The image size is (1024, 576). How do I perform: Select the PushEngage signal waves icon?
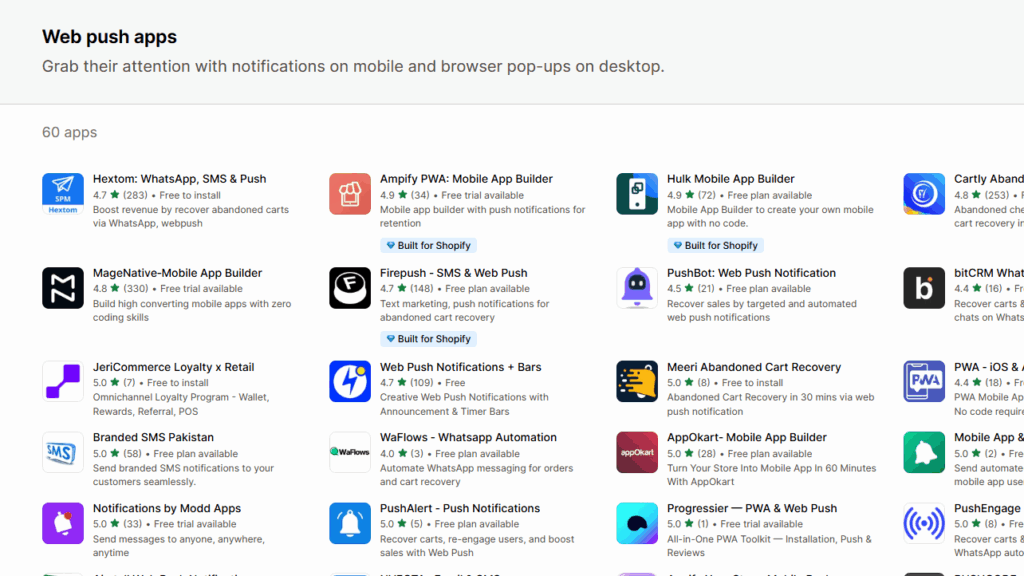(923, 523)
